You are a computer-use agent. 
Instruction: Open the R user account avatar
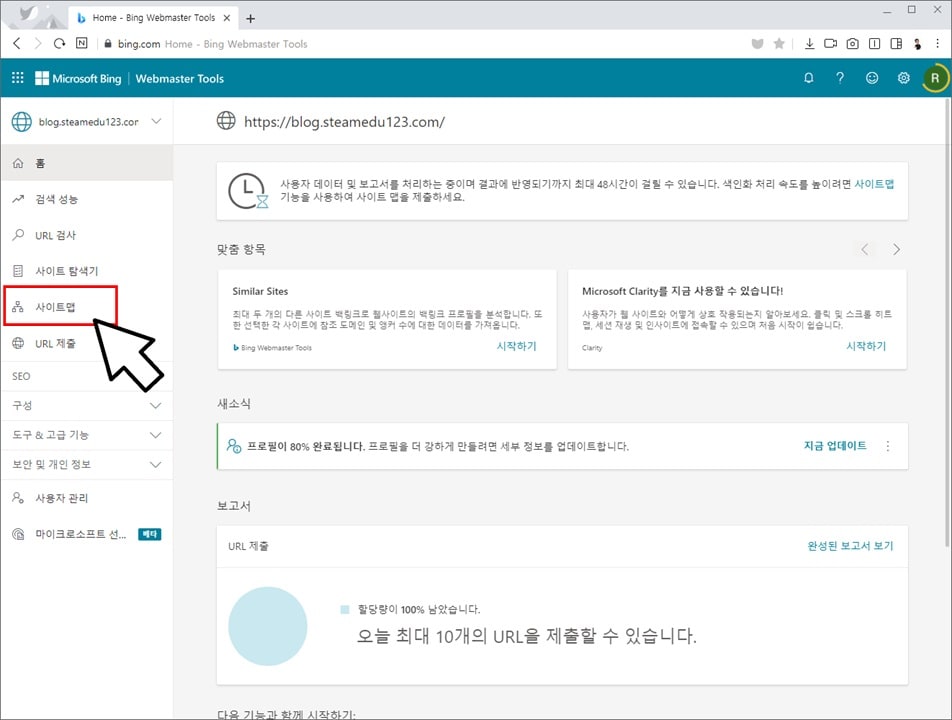click(935, 78)
